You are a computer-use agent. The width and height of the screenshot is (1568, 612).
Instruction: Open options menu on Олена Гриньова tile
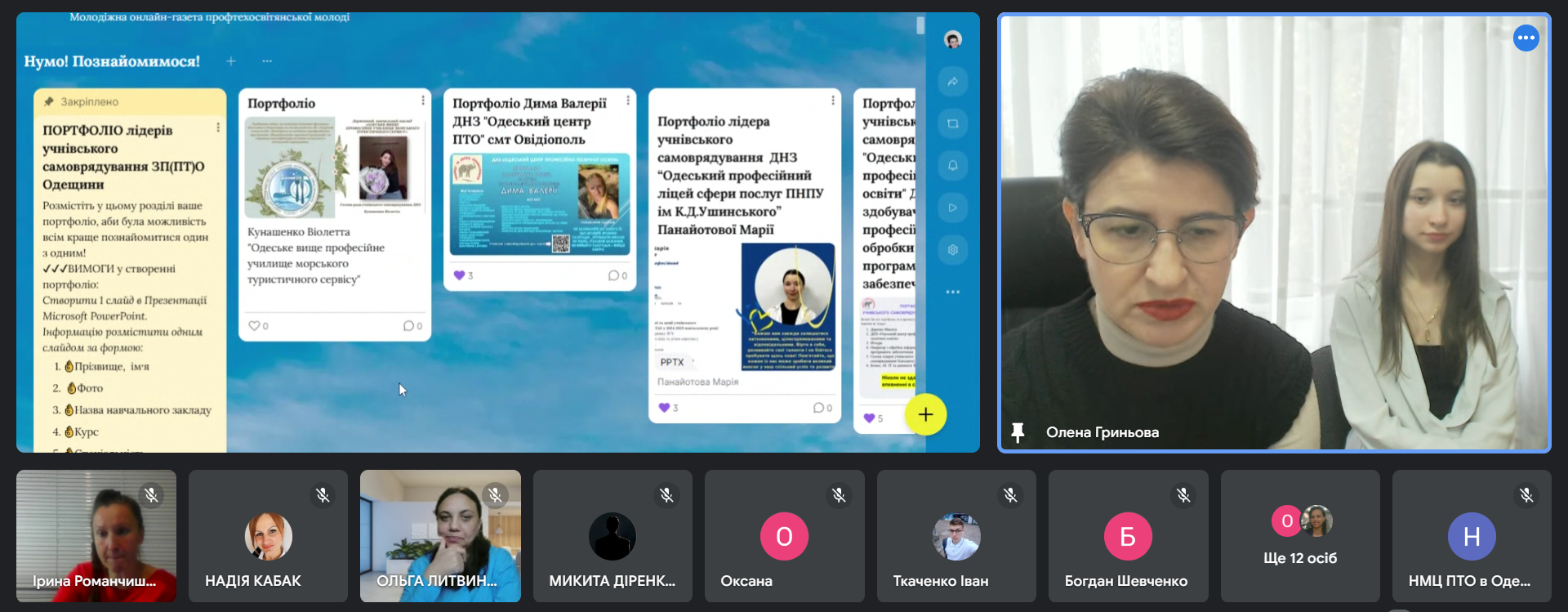tap(1526, 38)
